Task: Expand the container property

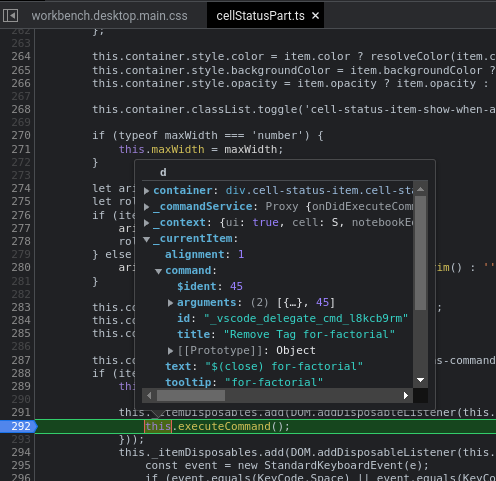Action: coord(146,191)
